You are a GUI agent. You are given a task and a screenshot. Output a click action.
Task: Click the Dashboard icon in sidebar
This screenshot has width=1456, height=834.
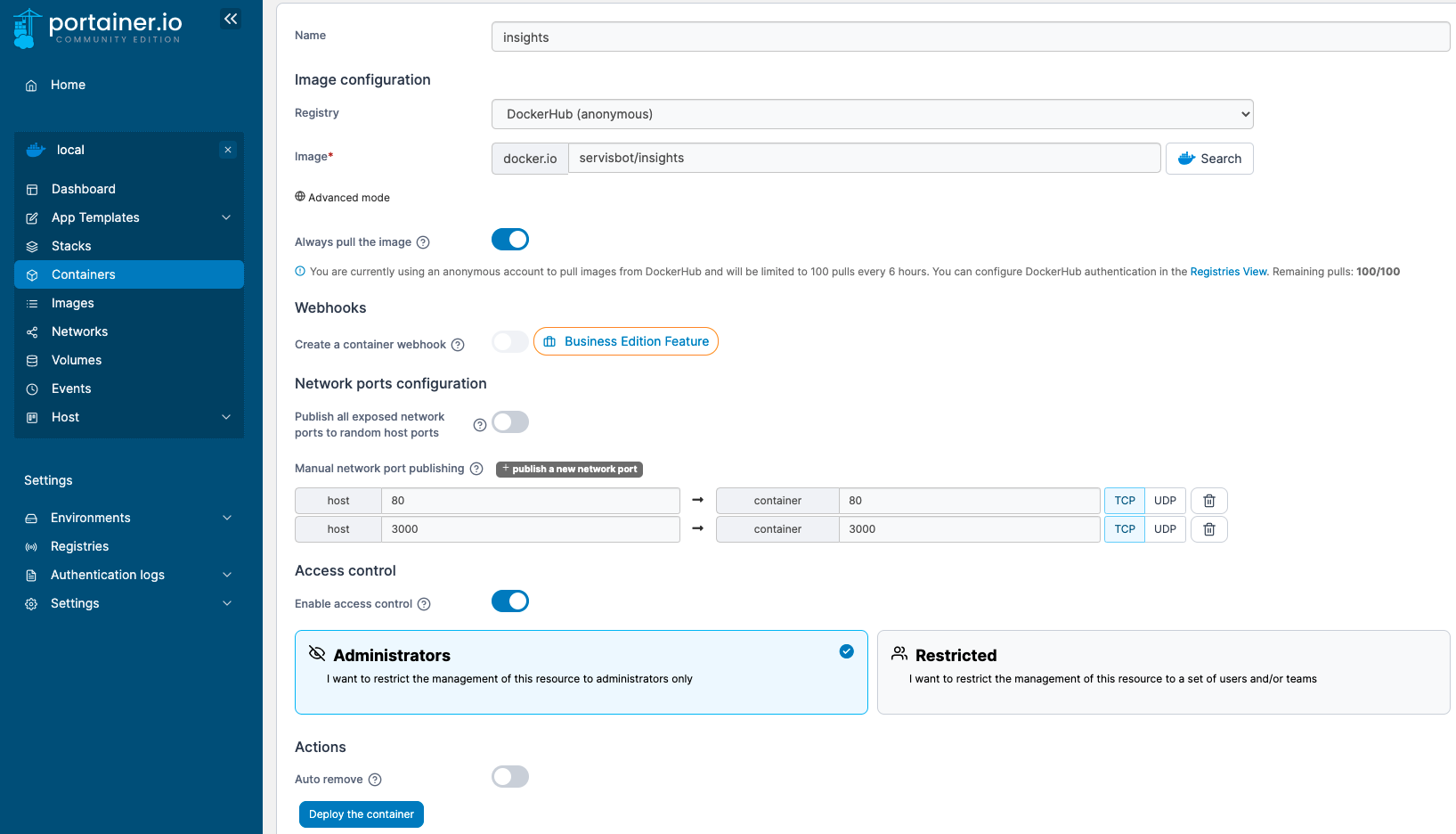click(x=32, y=190)
